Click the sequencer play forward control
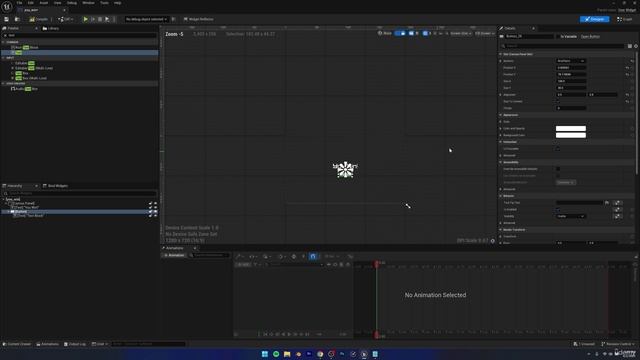The height and width of the screenshot is (360, 640). [x=289, y=334]
